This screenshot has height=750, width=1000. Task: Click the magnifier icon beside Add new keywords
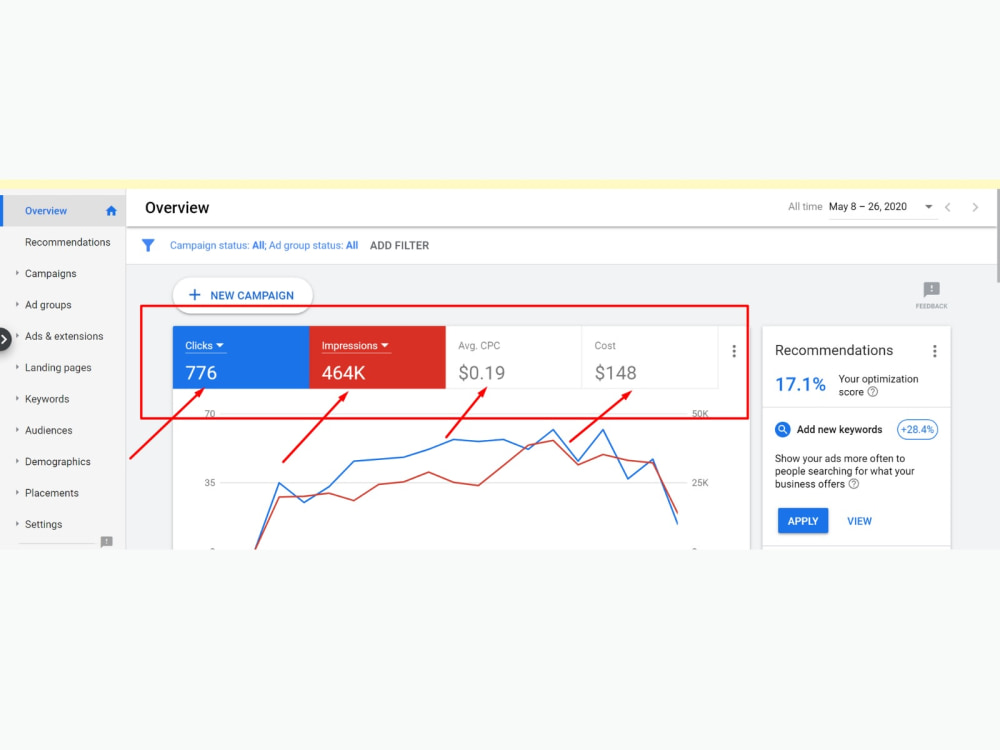click(783, 430)
